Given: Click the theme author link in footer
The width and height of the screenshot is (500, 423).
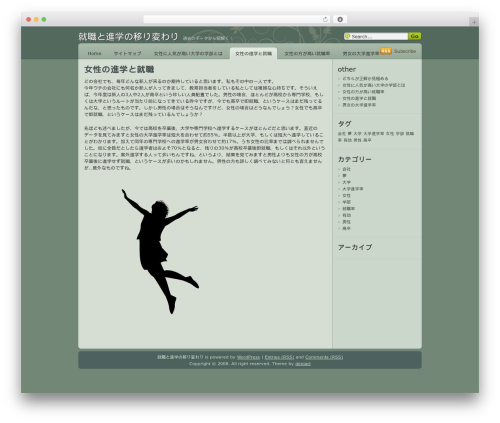Looking at the screenshot, I should click(x=303, y=364).
